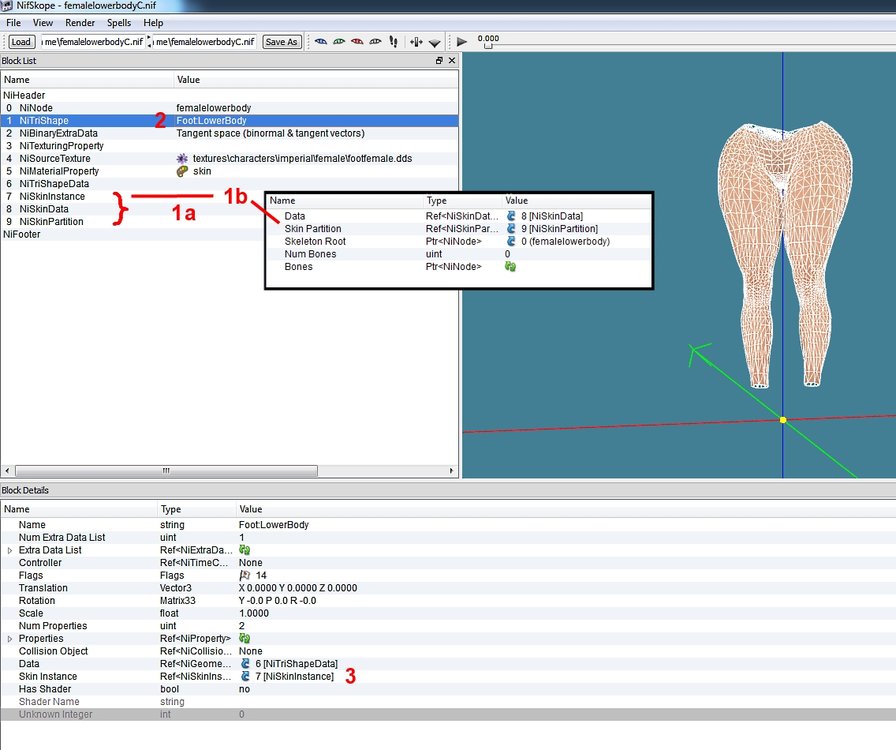The height and width of the screenshot is (750, 896).
Task: Expand the Extra Data List row
Action: tap(10, 550)
